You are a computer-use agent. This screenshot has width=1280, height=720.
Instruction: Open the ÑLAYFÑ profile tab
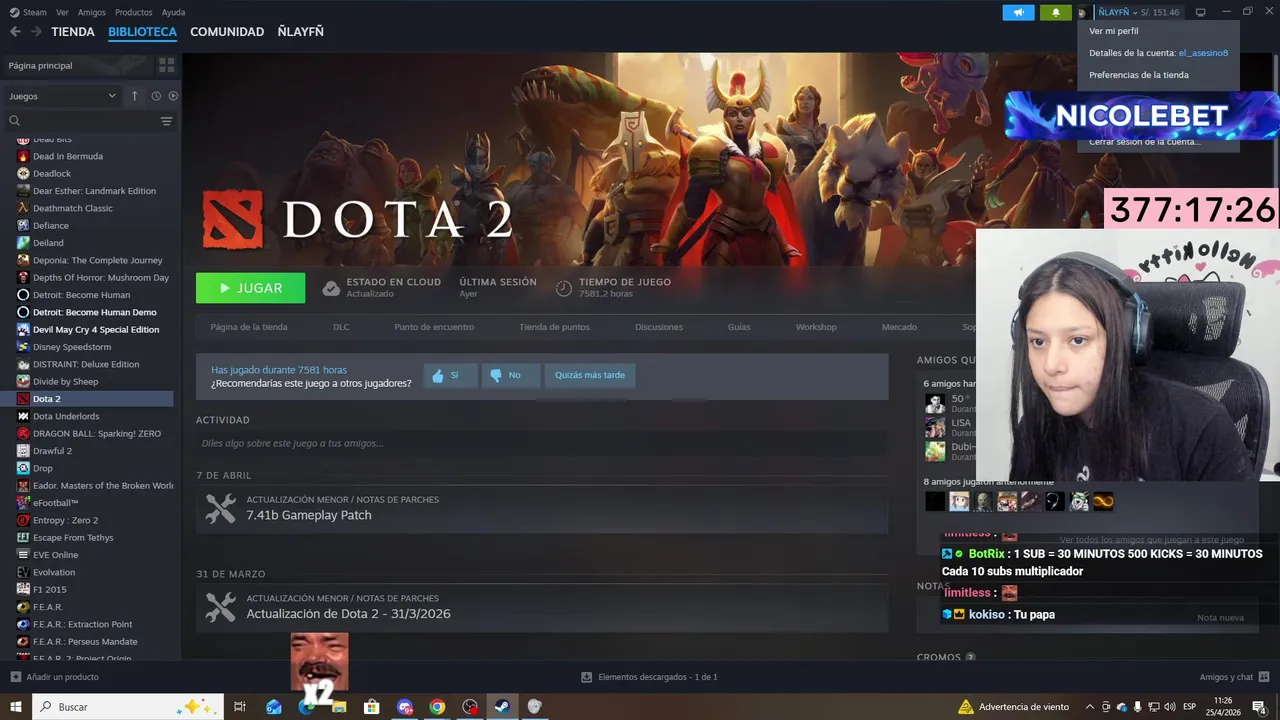(300, 32)
